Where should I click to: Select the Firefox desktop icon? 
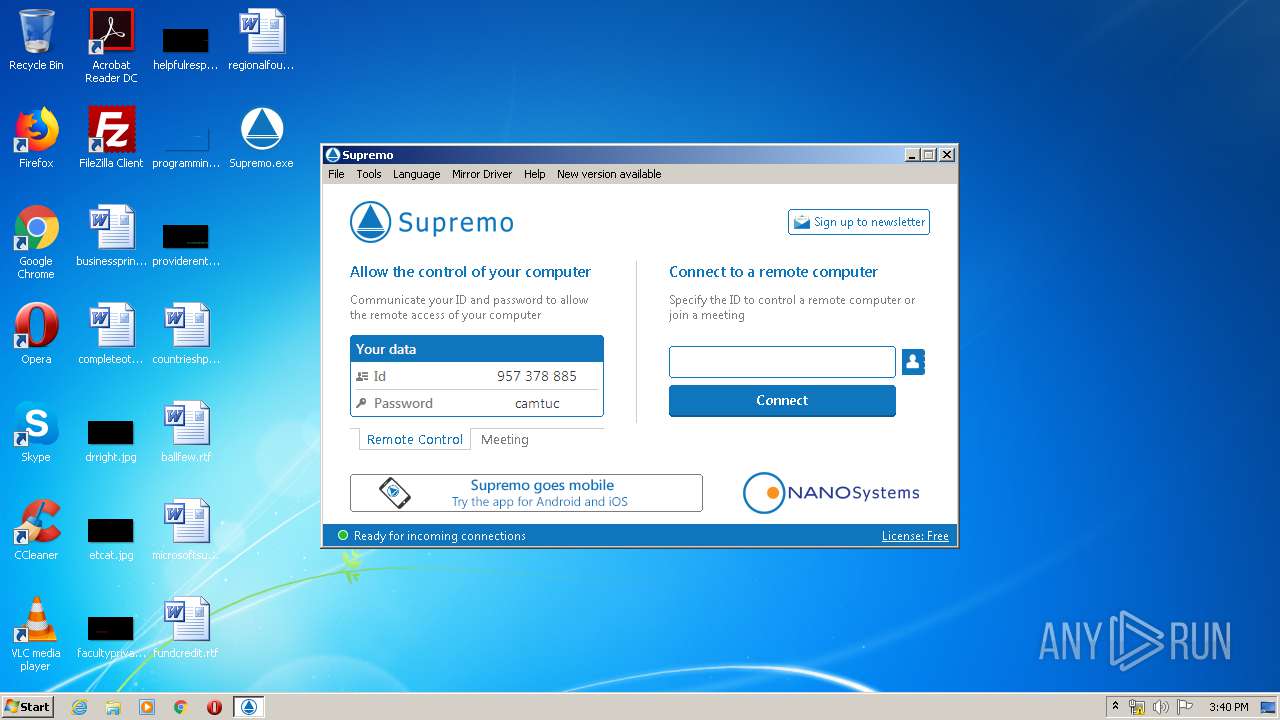(36, 138)
